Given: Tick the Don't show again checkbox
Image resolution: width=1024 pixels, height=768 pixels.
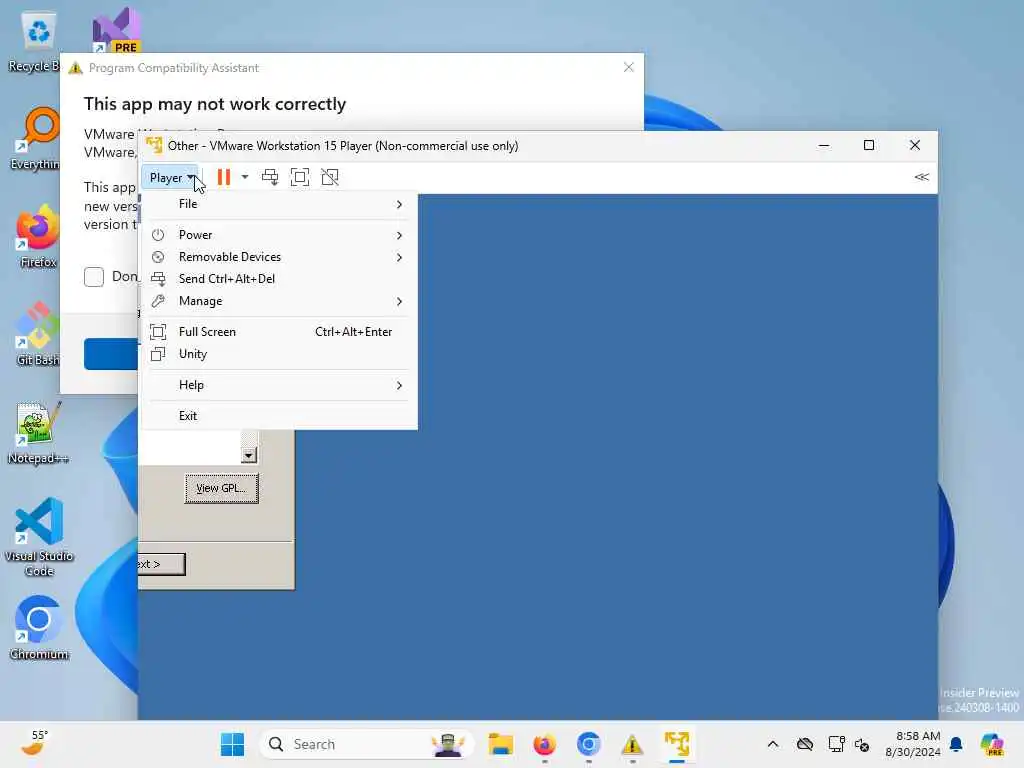Looking at the screenshot, I should click(x=94, y=277).
